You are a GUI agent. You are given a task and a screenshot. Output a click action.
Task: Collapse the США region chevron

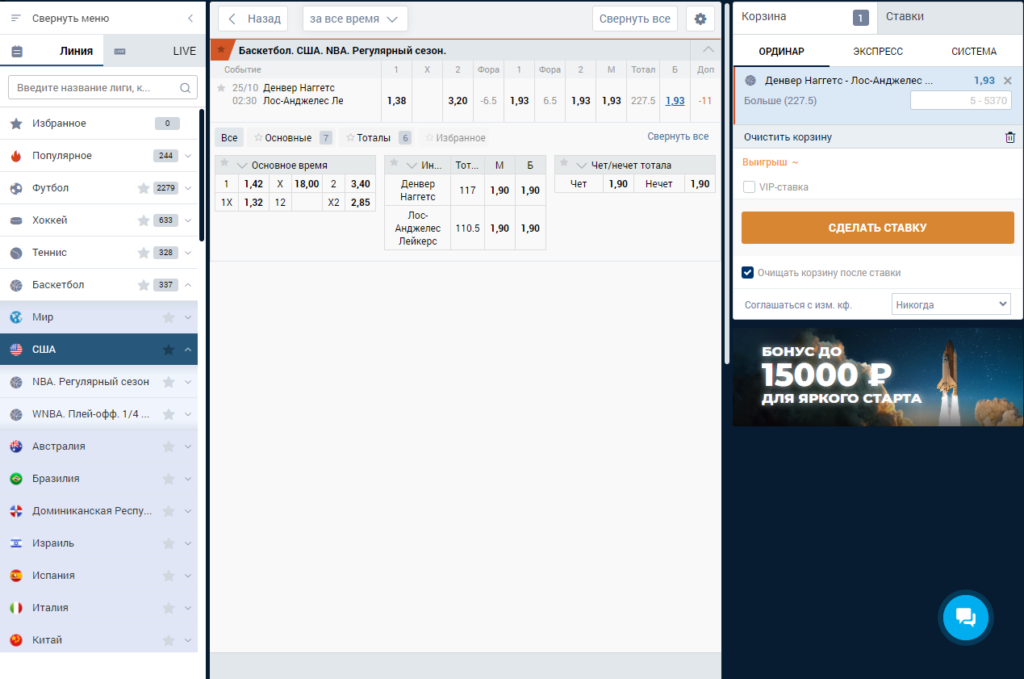click(x=188, y=349)
